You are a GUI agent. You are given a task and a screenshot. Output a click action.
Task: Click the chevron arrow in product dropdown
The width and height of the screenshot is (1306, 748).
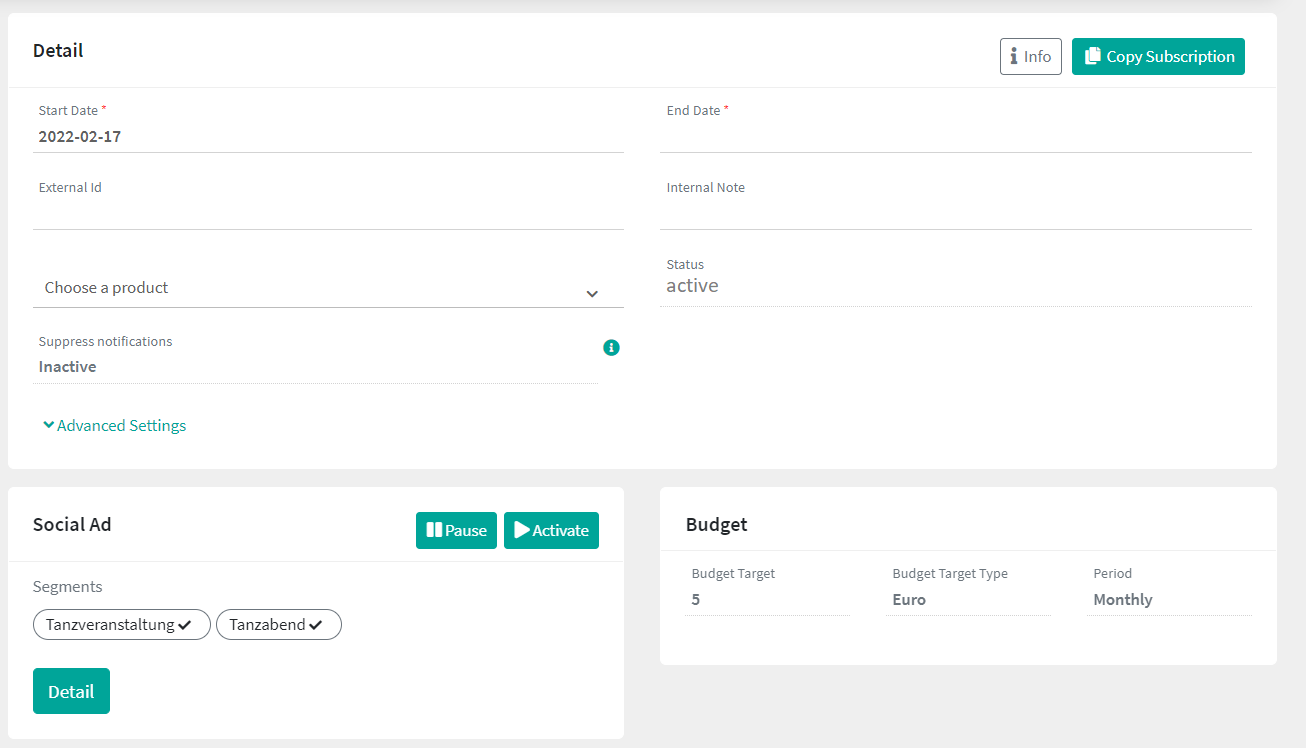[x=592, y=294]
